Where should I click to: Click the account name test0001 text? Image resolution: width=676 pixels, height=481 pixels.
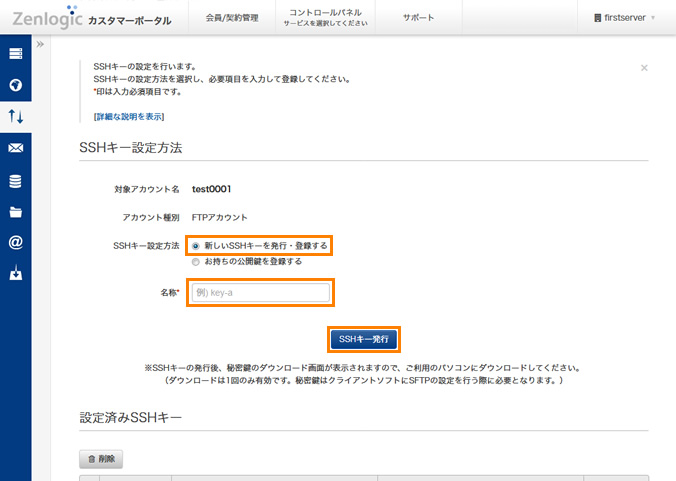point(212,189)
